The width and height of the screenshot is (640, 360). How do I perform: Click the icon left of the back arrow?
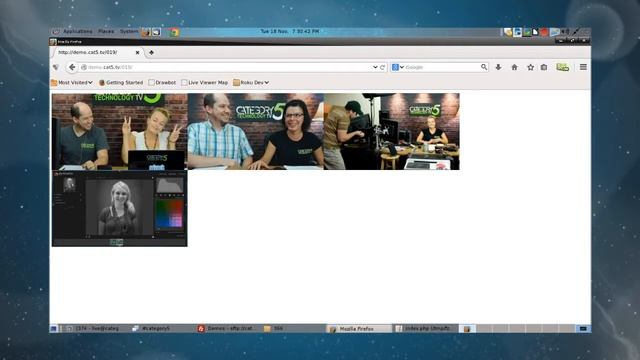pyautogui.click(x=56, y=67)
